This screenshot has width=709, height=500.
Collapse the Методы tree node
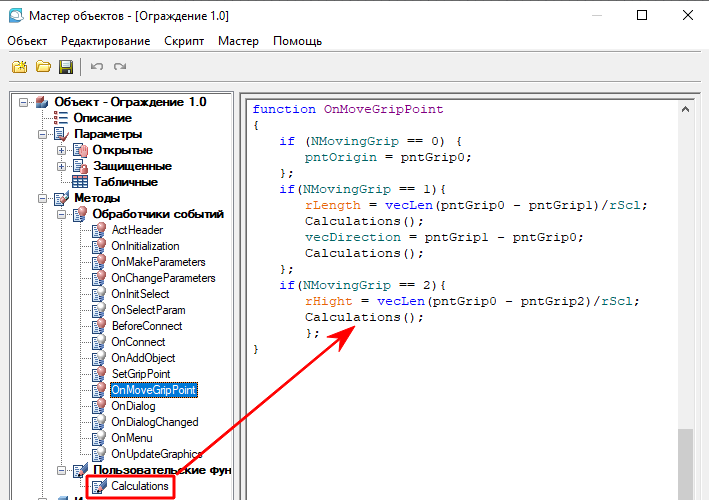[42, 198]
